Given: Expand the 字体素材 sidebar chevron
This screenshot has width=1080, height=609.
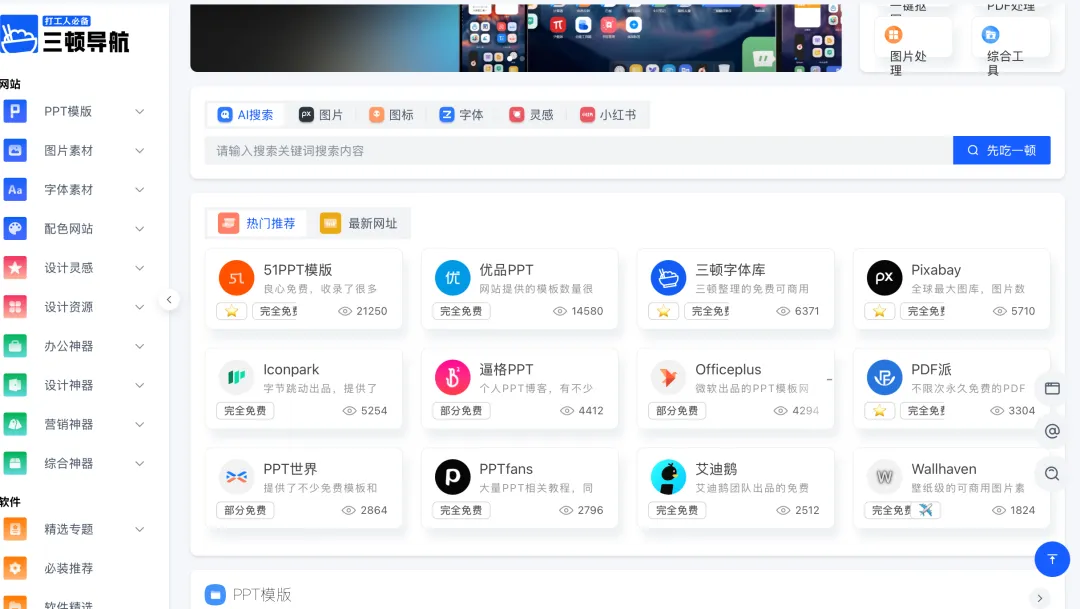Looking at the screenshot, I should point(139,190).
